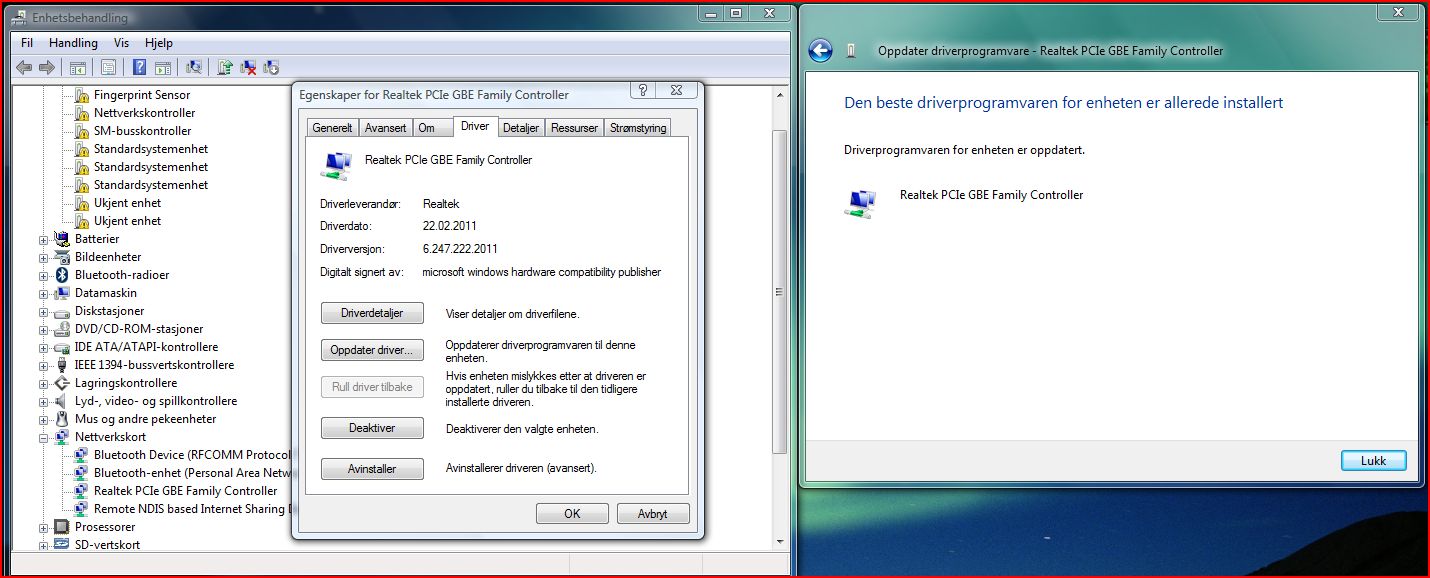
Task: Open Properties via the toolbar properties icon
Action: pyautogui.click(x=108, y=67)
